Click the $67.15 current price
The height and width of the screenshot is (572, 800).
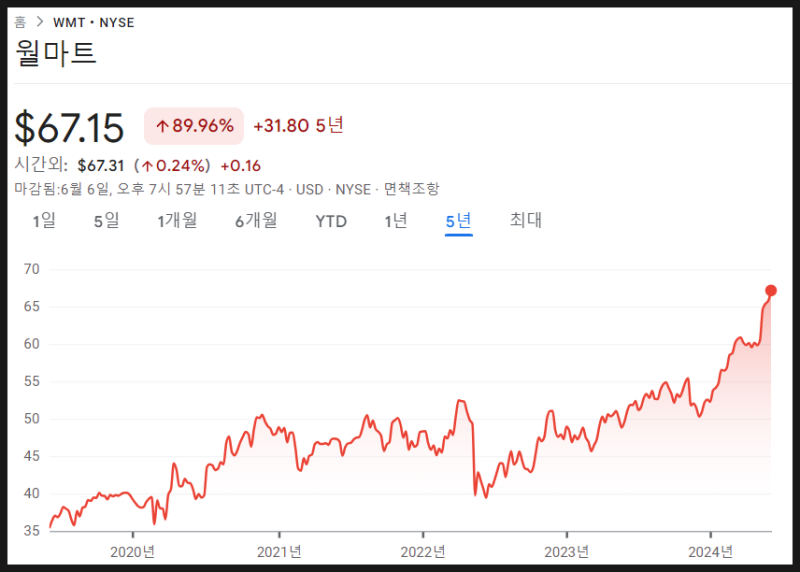[x=69, y=127]
